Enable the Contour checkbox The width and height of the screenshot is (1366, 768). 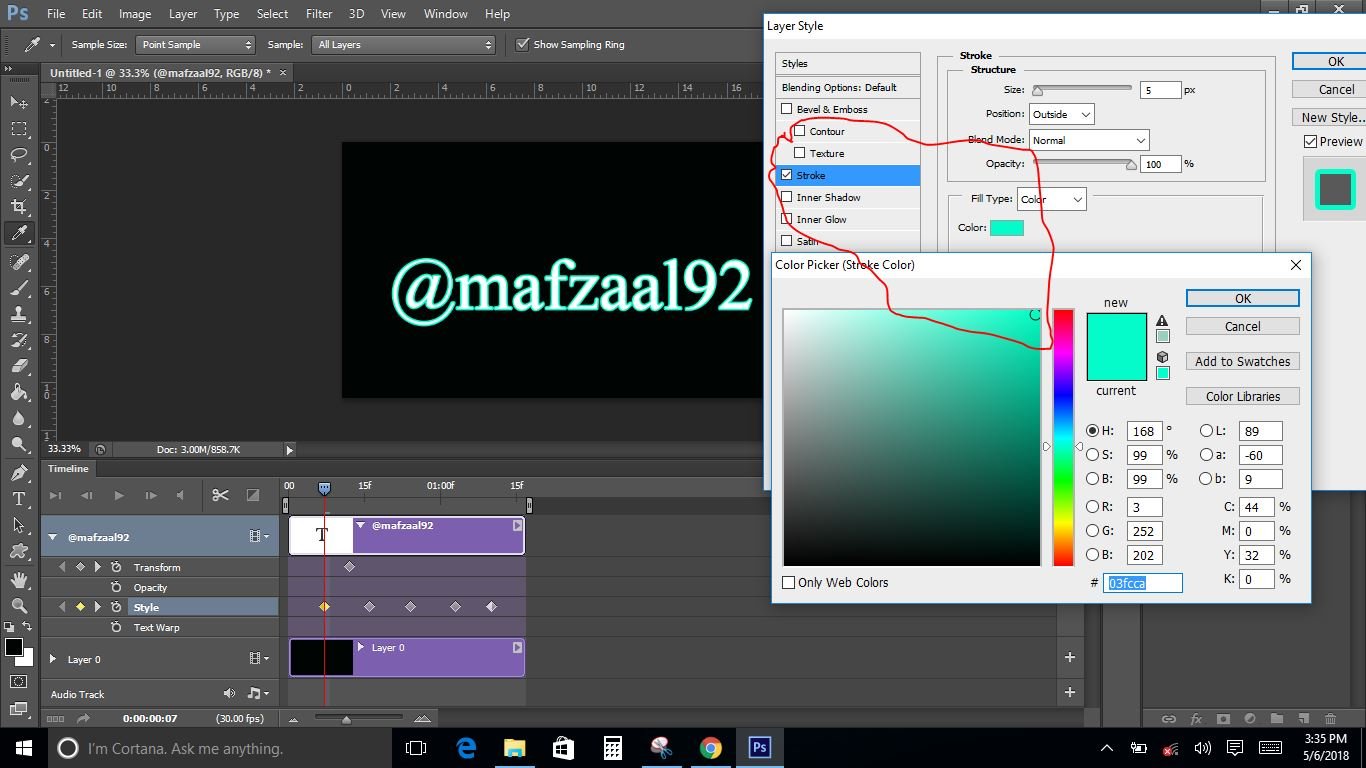(x=800, y=131)
